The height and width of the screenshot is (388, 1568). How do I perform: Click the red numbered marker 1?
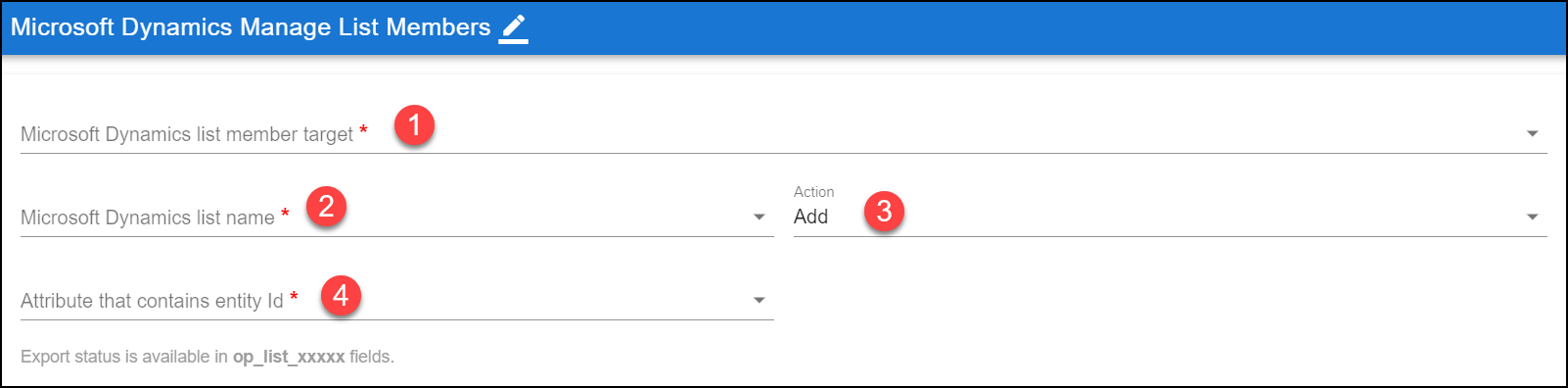coord(415,125)
